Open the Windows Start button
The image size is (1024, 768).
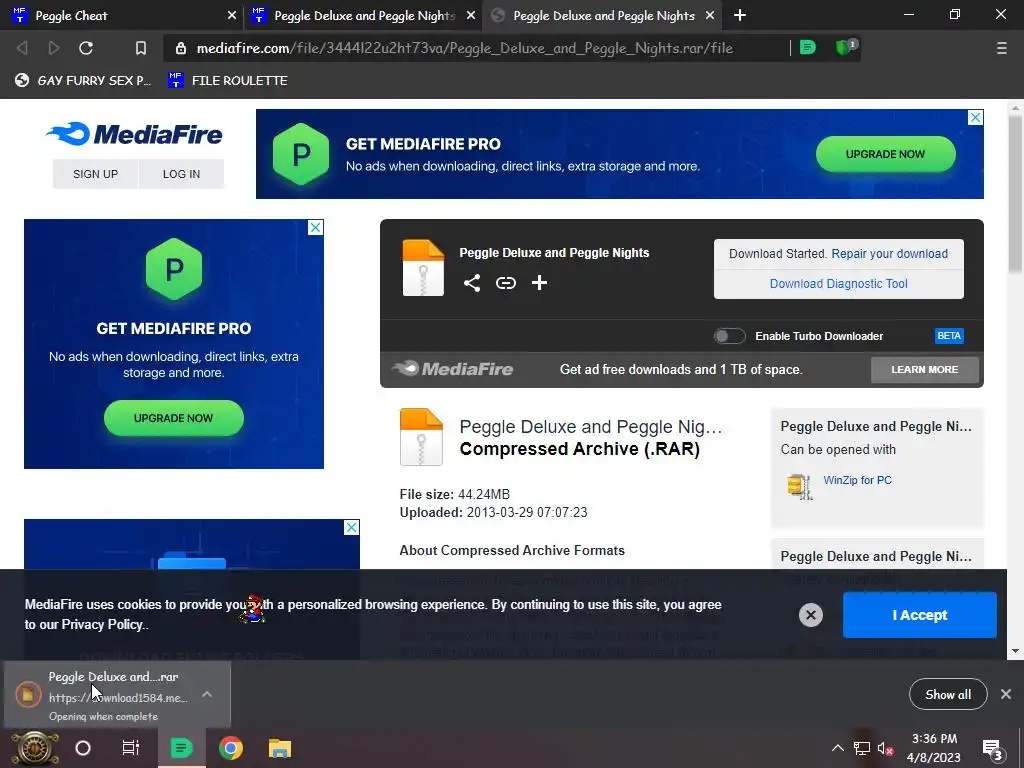coord(34,748)
